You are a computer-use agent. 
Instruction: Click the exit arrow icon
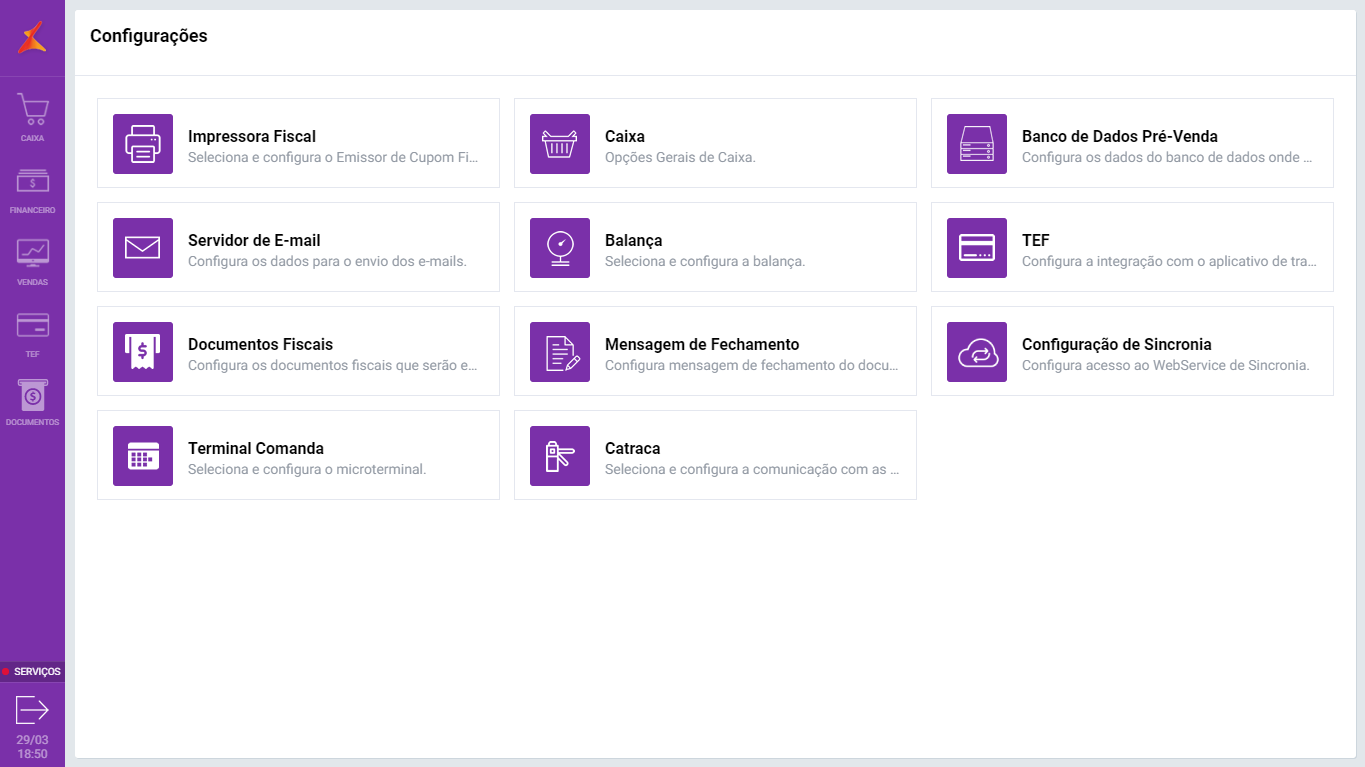[32, 710]
